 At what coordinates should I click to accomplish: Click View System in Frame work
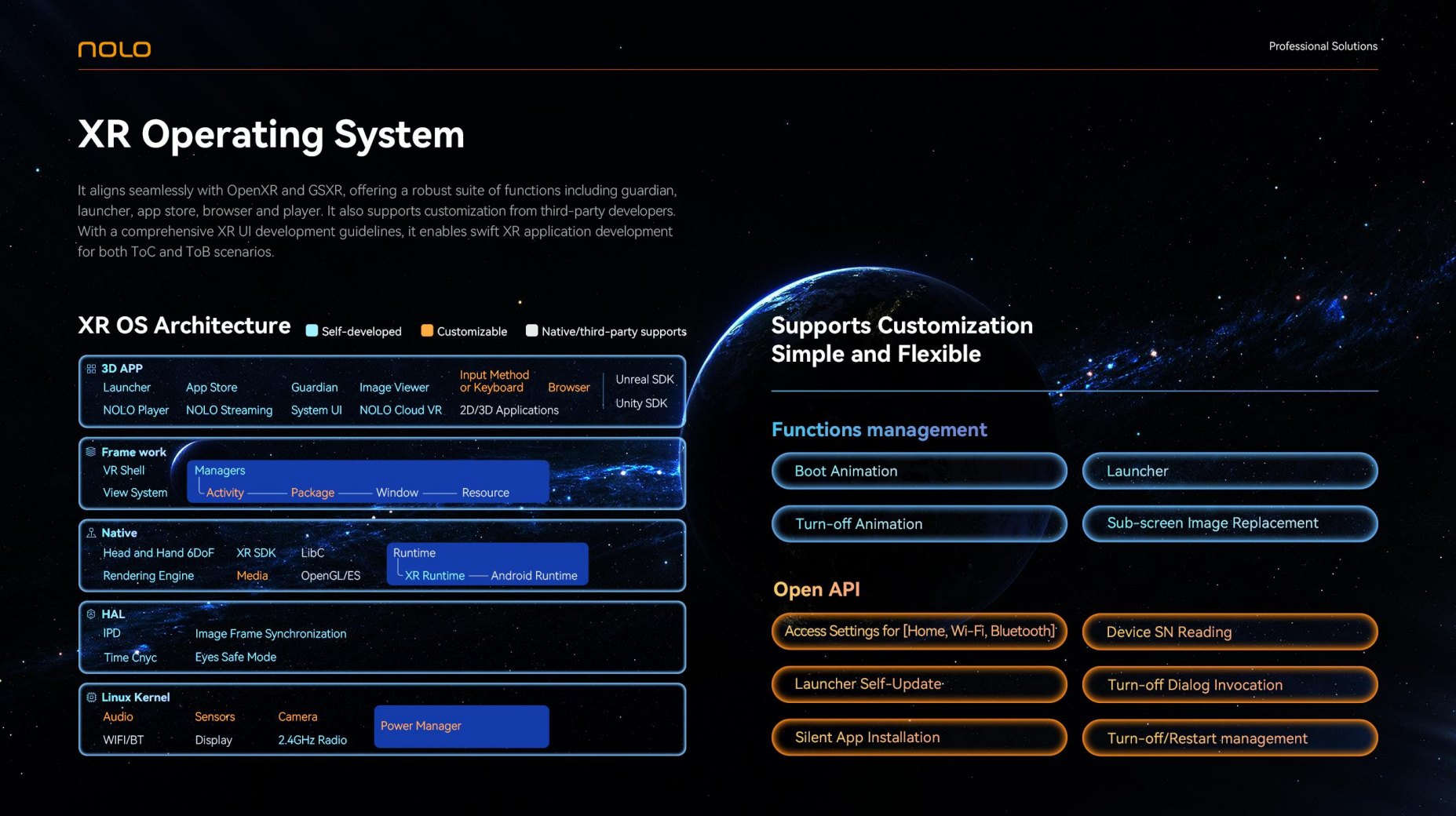135,493
